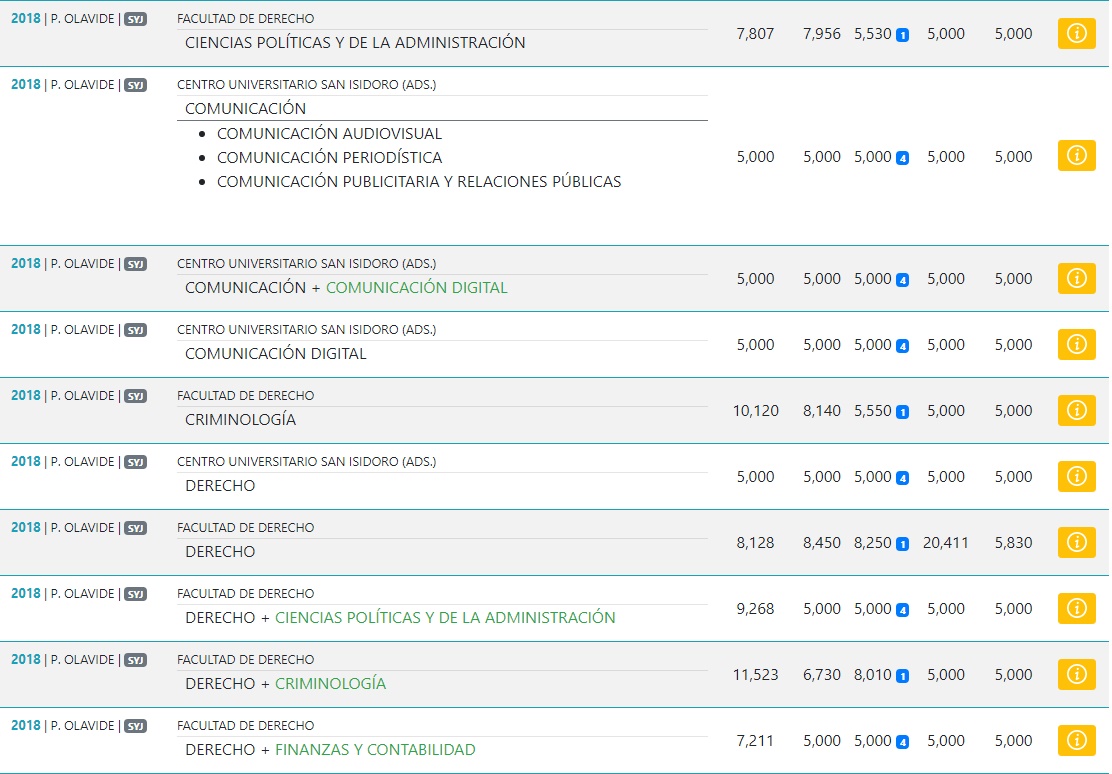1112x774 pixels.
Task: Click blue badge 1 next to 8,250
Action: point(902,544)
